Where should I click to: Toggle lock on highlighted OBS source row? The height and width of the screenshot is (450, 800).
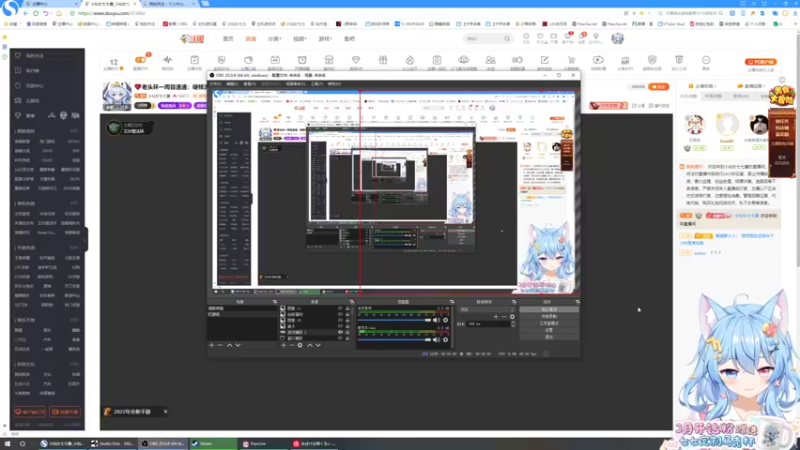(347, 332)
